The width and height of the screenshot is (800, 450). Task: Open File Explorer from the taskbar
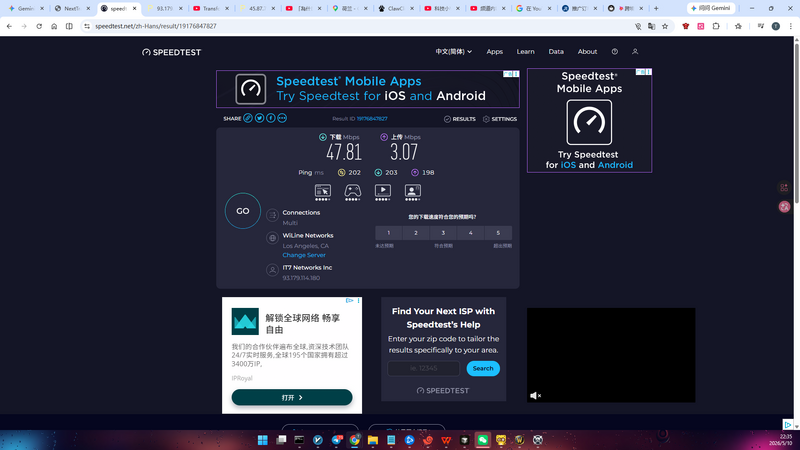coord(372,440)
